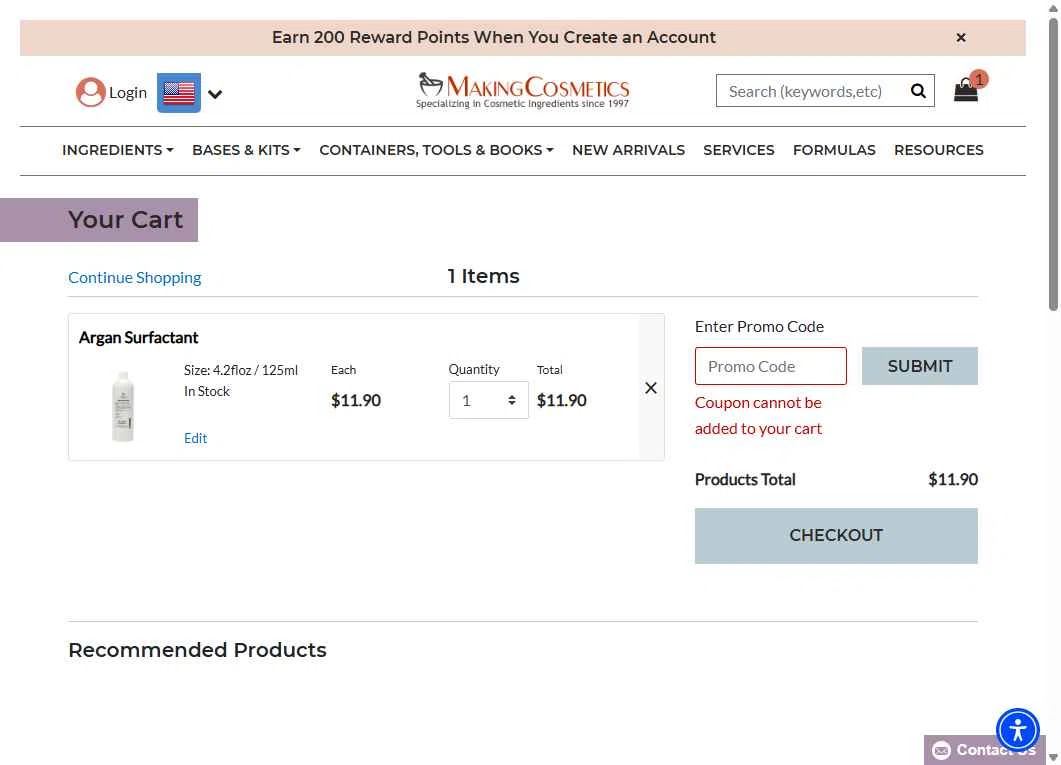Click the 'Coupon cannot be added' error text
This screenshot has height=765, width=1061.
(759, 416)
